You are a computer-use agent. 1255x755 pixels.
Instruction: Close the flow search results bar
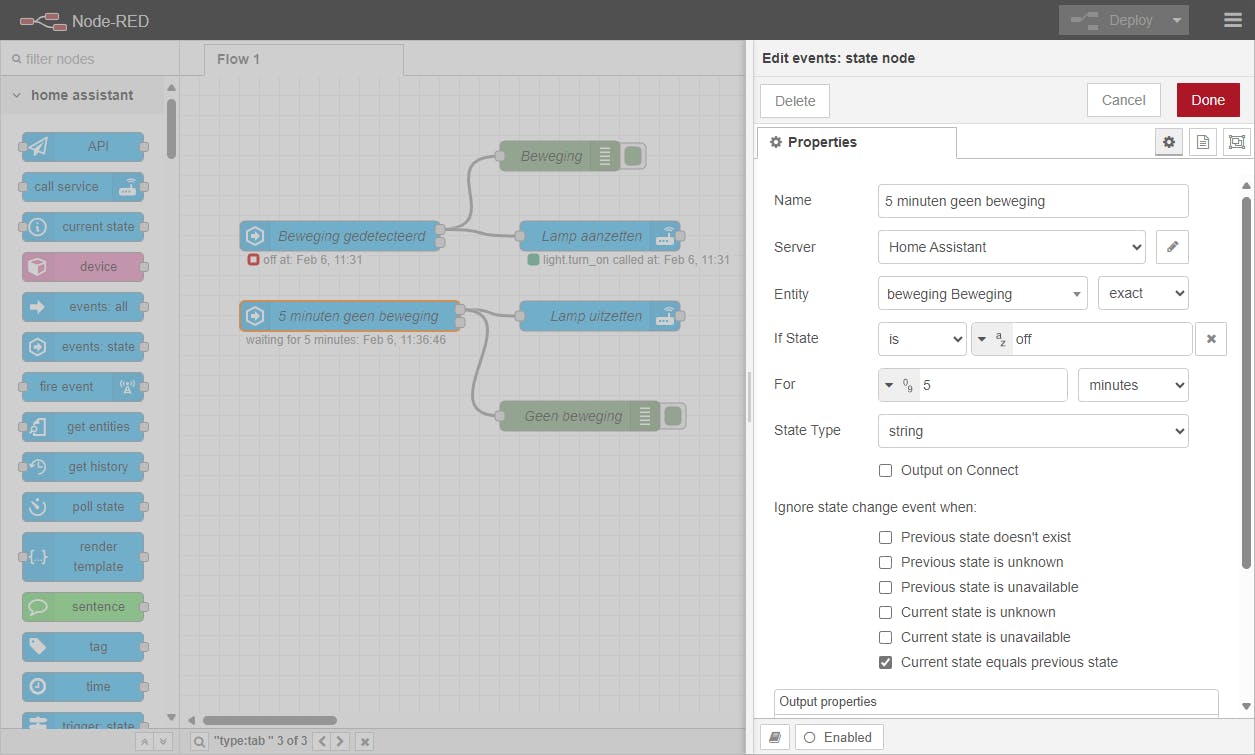click(x=365, y=742)
